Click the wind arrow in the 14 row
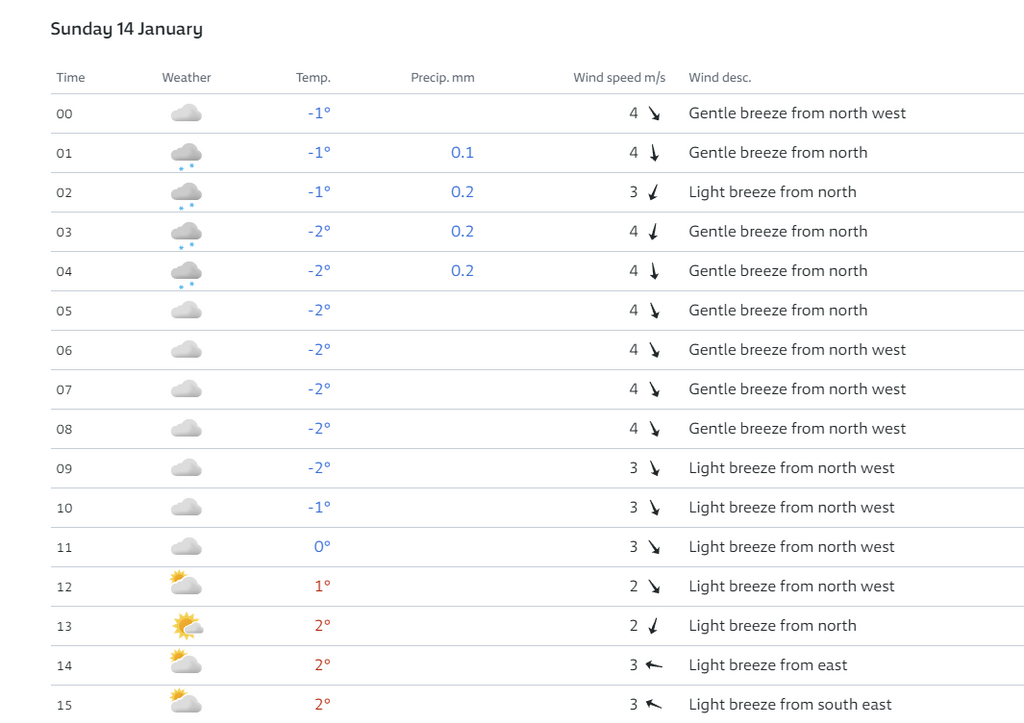This screenshot has height=723, width=1024. tap(654, 665)
